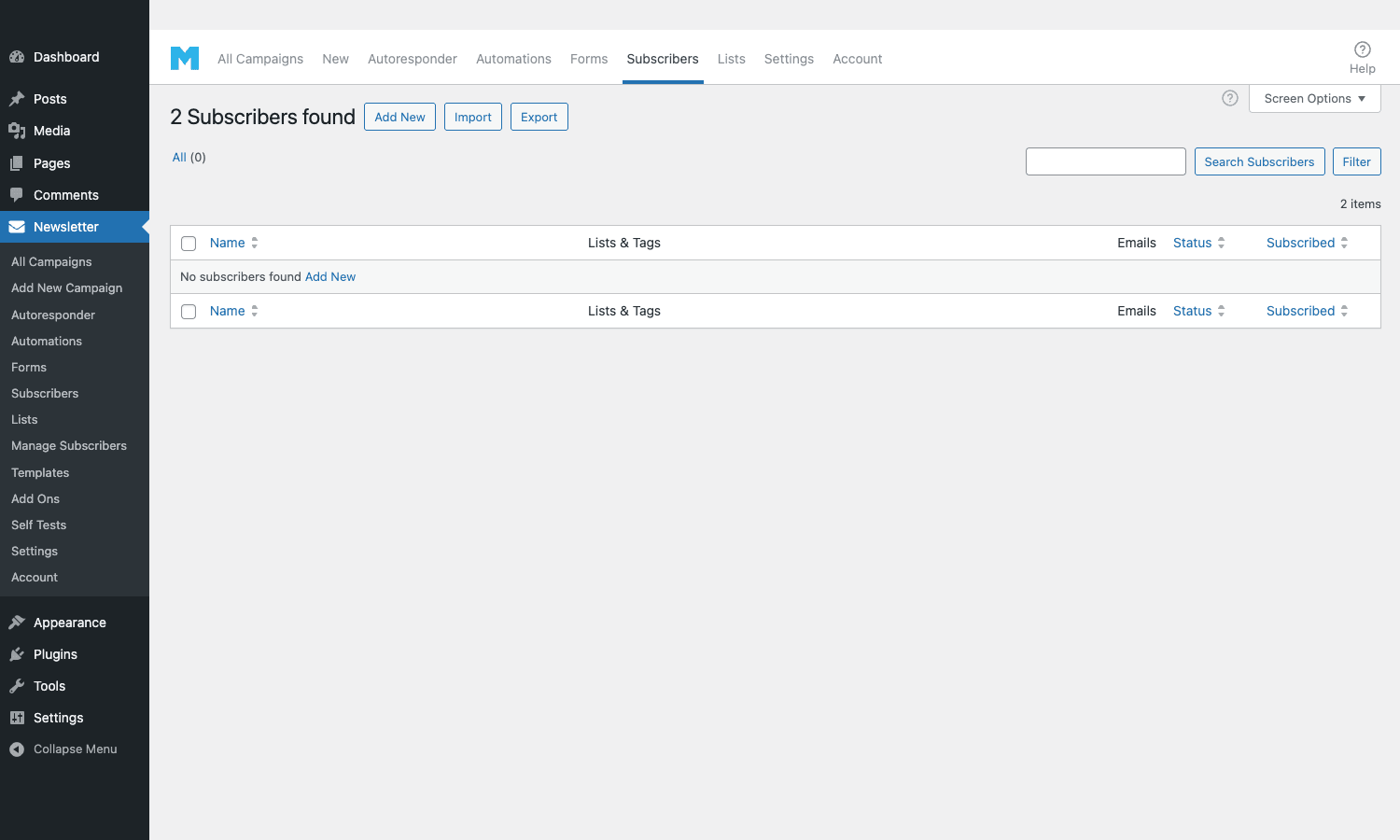The height and width of the screenshot is (840, 1400).
Task: Open the New tab in top navigation
Action: coord(335,59)
